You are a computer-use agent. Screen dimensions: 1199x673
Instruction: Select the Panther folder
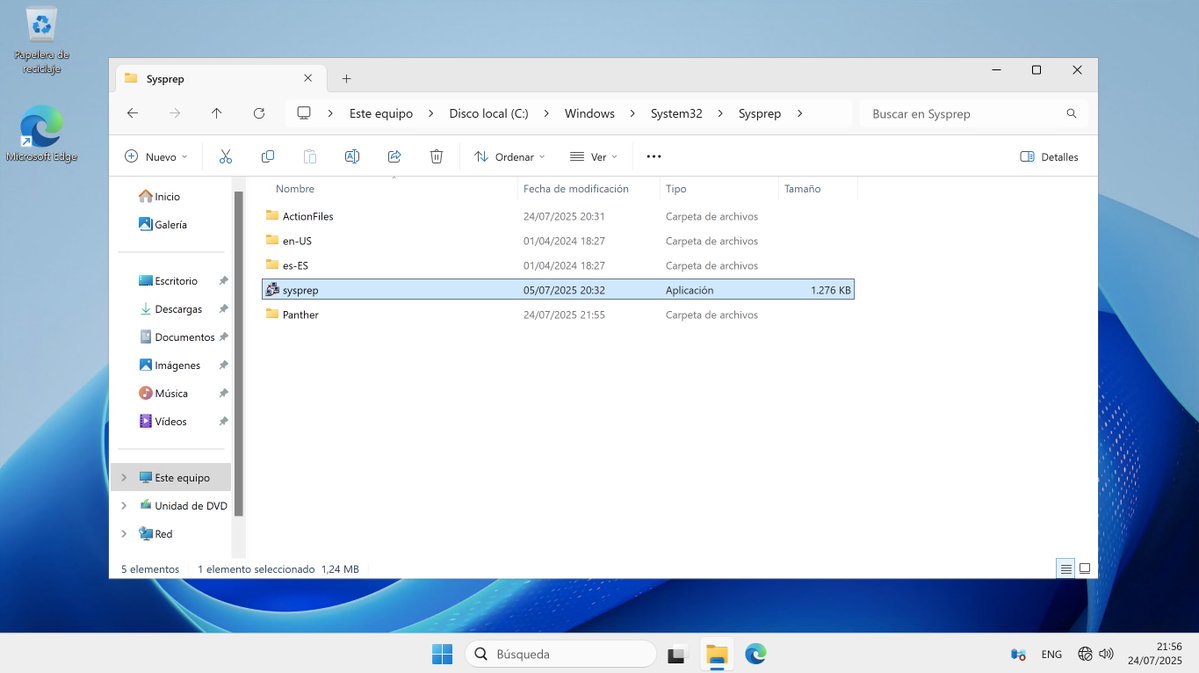pyautogui.click(x=558, y=314)
